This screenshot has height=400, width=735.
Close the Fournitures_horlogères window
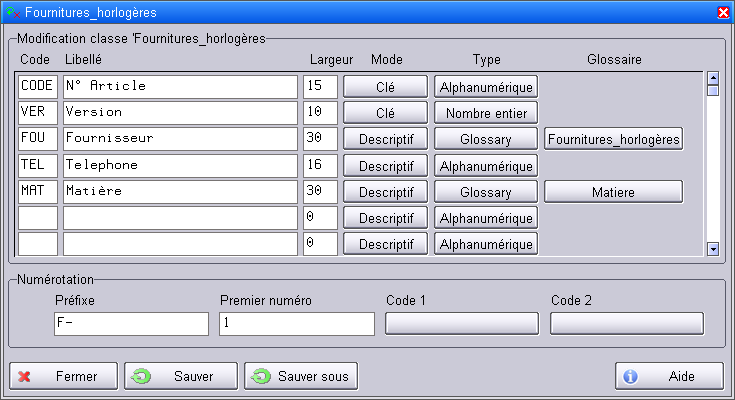pos(723,12)
